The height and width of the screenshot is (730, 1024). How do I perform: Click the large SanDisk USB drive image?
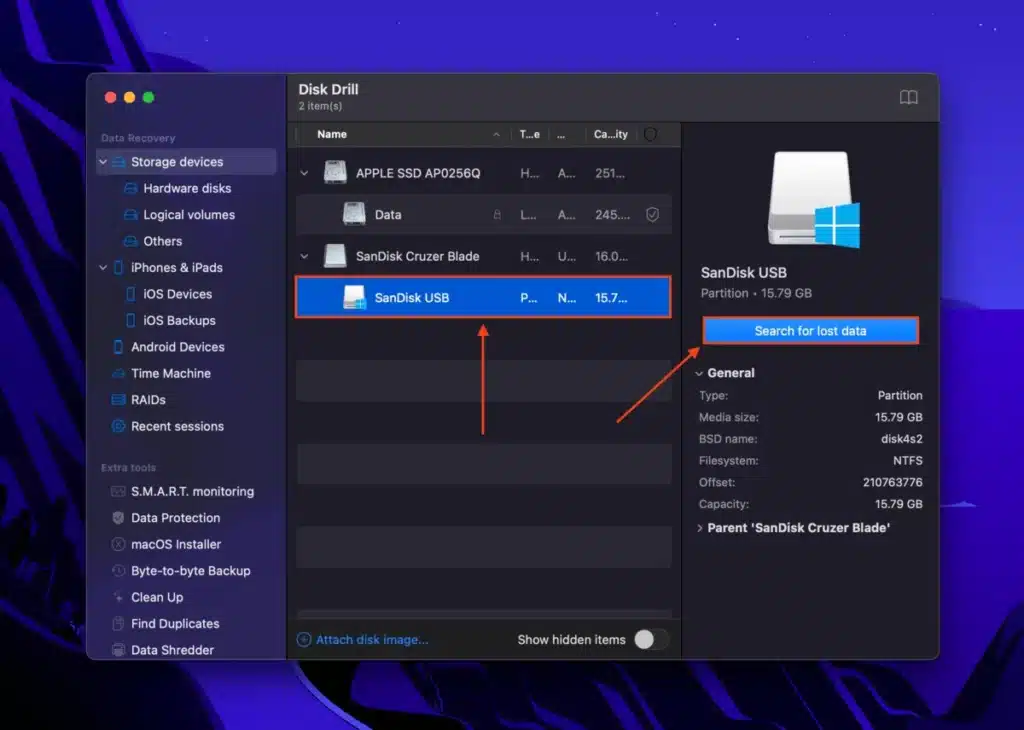814,199
